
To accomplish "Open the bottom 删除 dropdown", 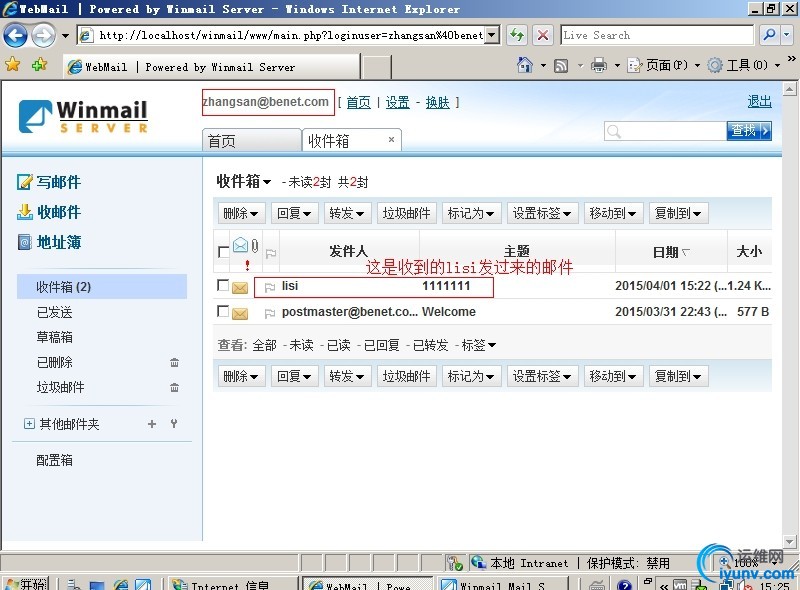I will (241, 376).
